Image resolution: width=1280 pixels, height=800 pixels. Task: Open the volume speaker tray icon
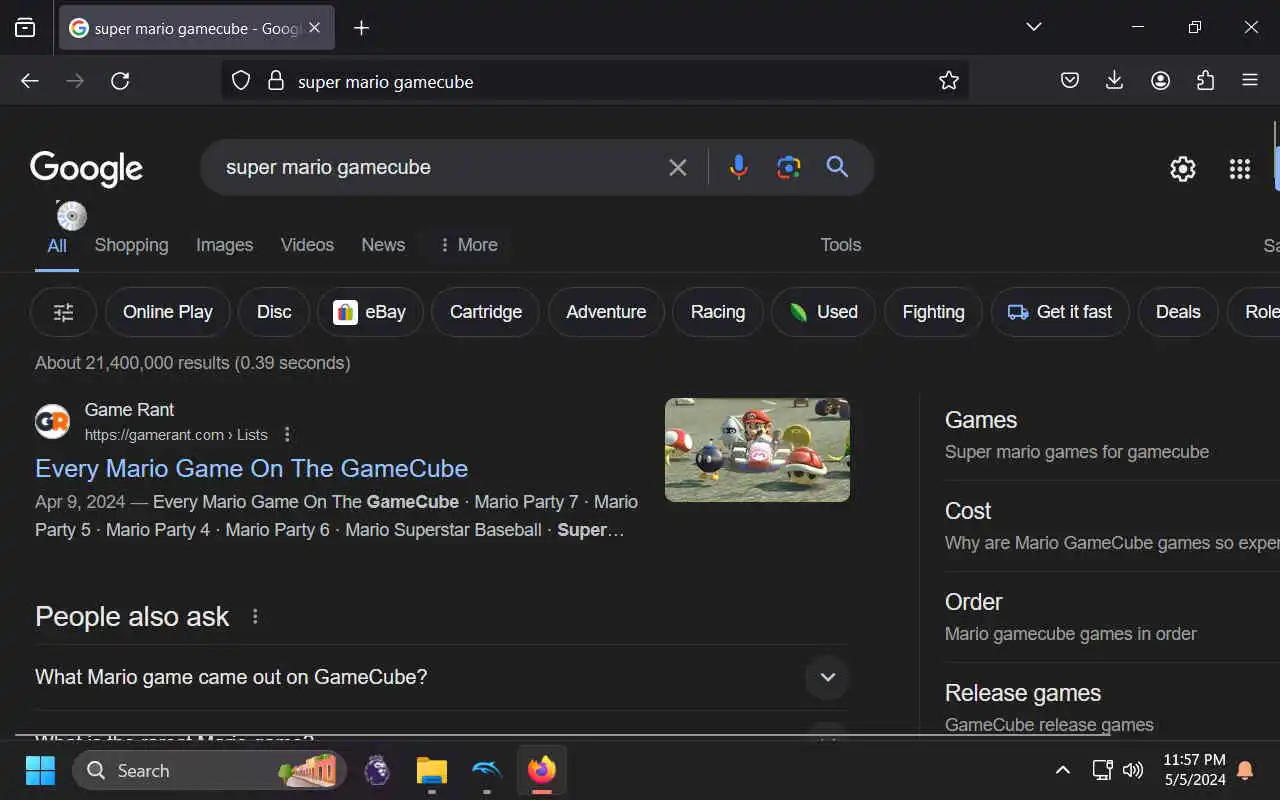click(1133, 770)
